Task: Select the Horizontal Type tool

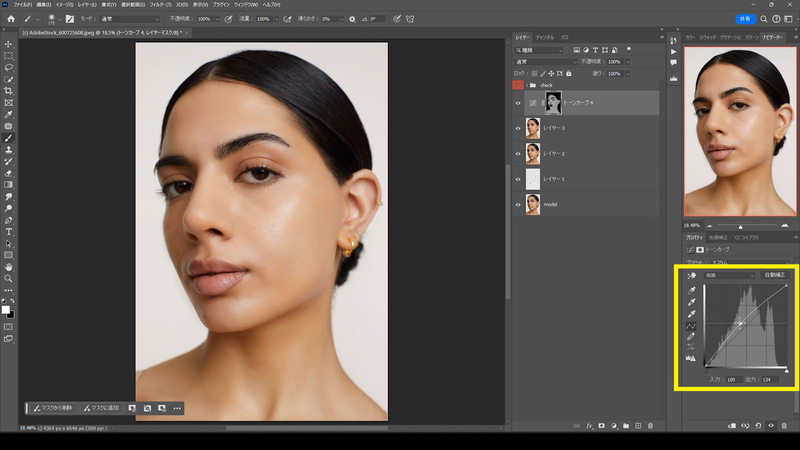Action: [9, 231]
